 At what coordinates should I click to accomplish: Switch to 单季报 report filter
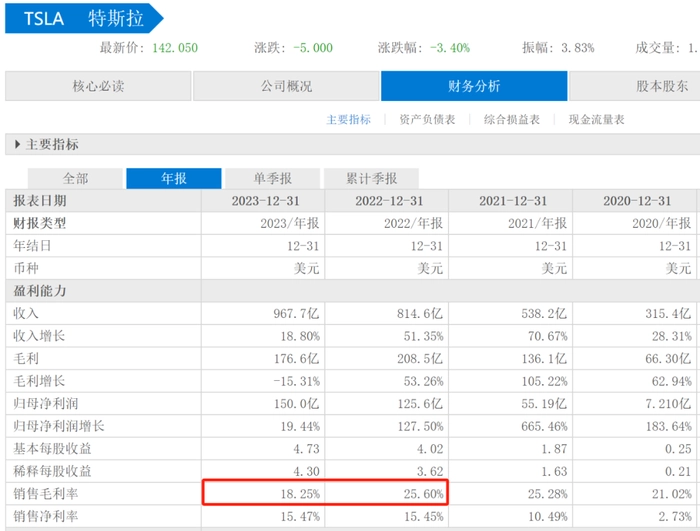coord(272,179)
